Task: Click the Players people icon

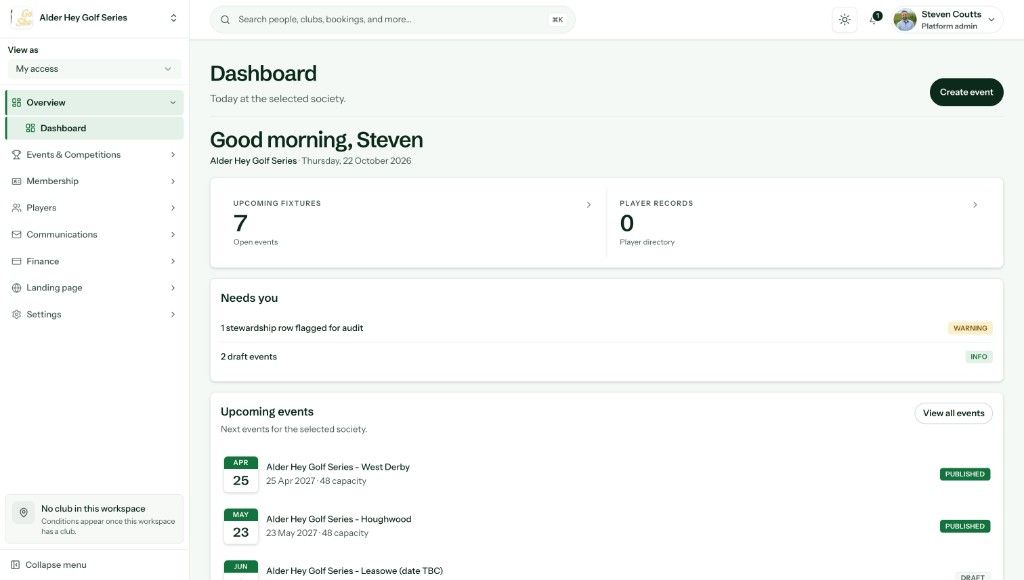Action: pos(16,208)
